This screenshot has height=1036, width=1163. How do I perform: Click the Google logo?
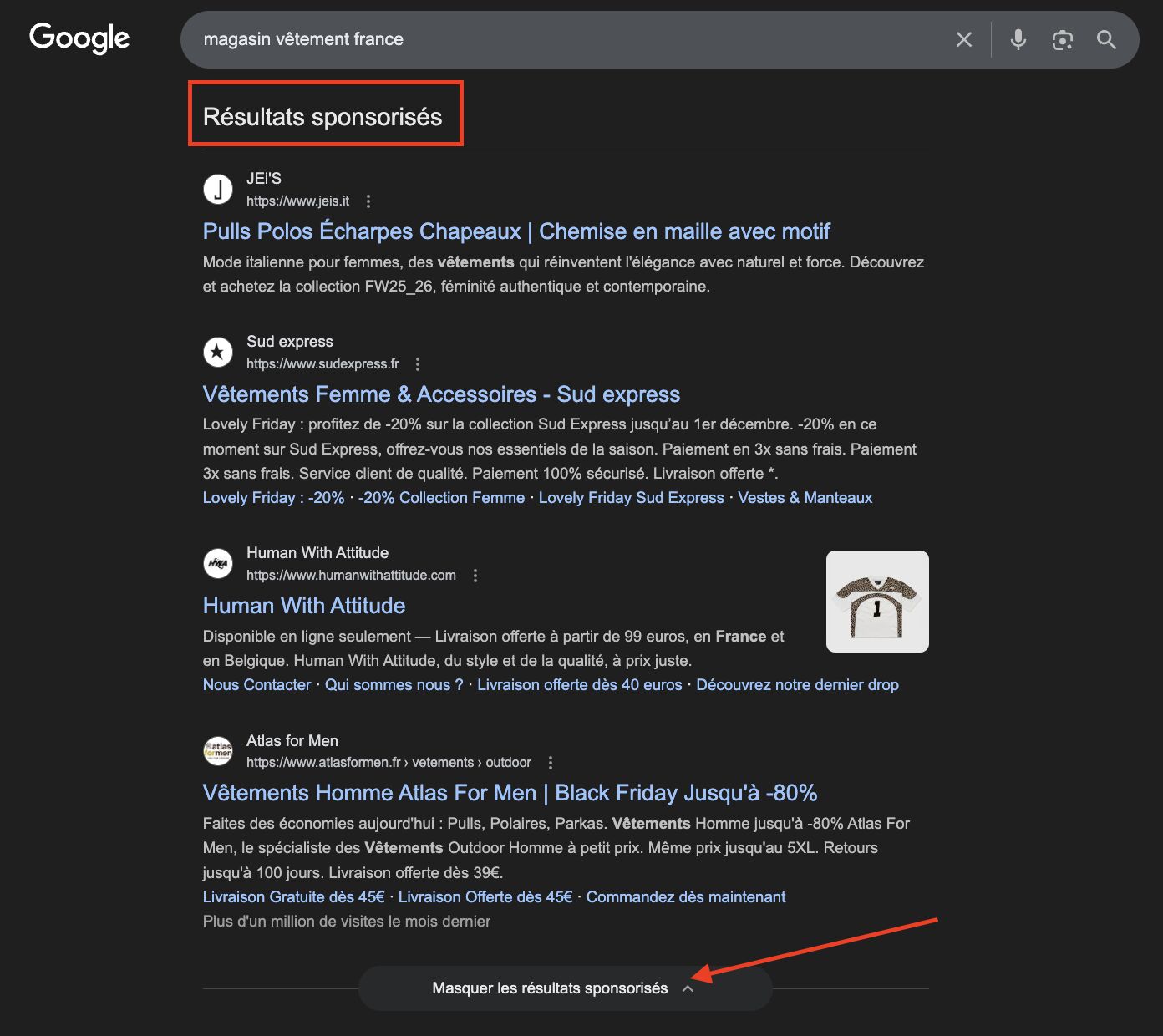79,38
